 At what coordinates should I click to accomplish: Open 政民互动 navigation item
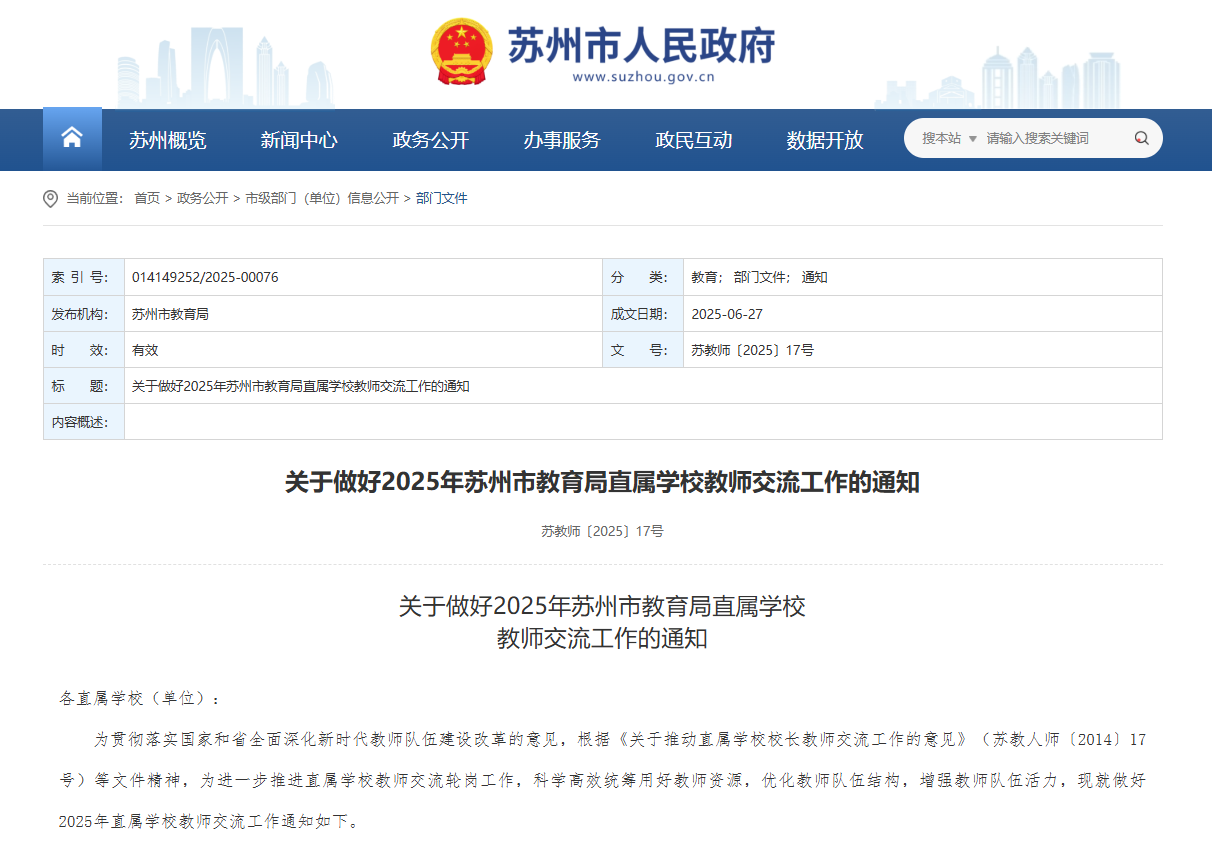pyautogui.click(x=693, y=140)
